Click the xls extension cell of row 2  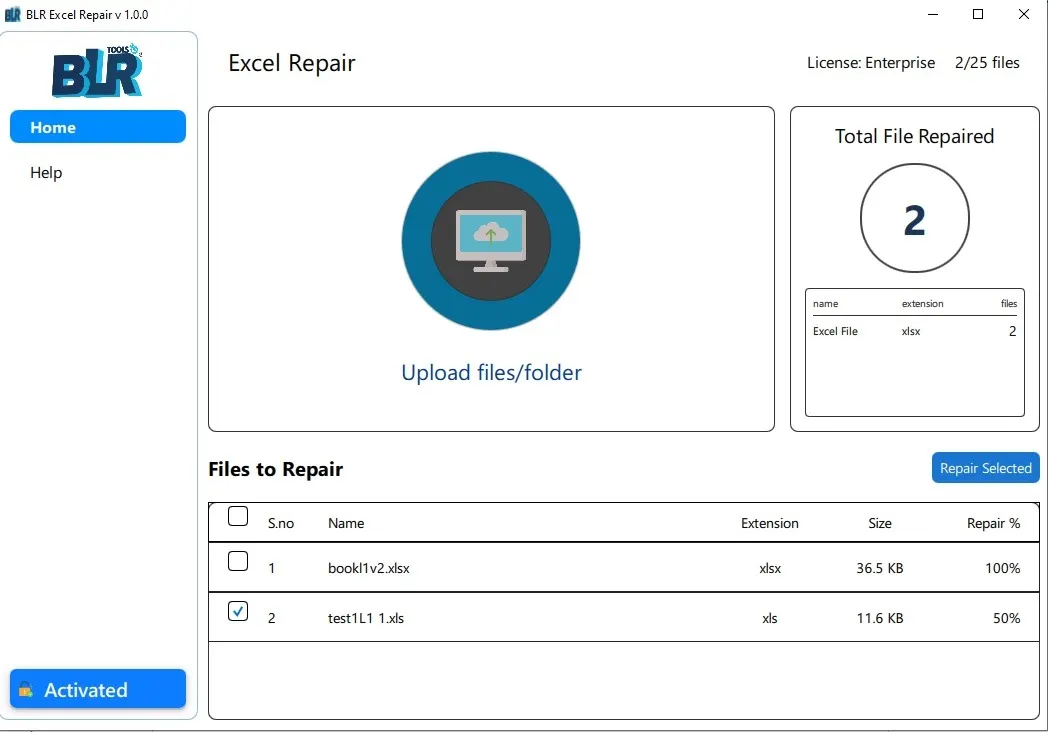coord(769,618)
